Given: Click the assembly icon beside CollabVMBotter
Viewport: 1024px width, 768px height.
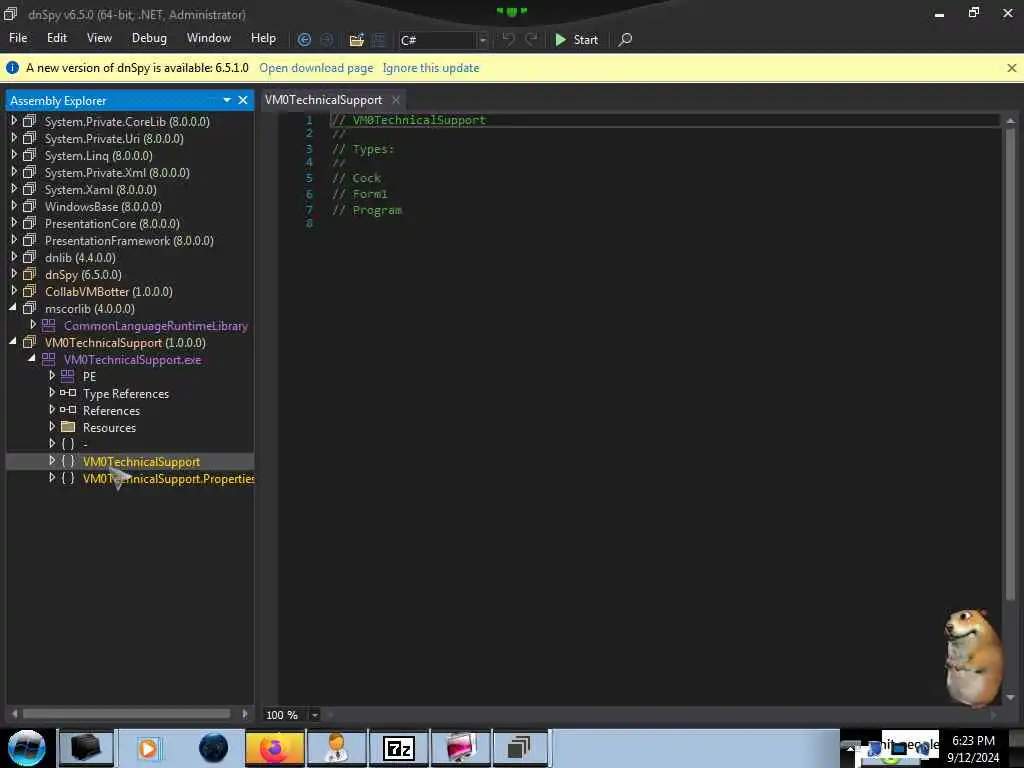Looking at the screenshot, I should pos(29,291).
